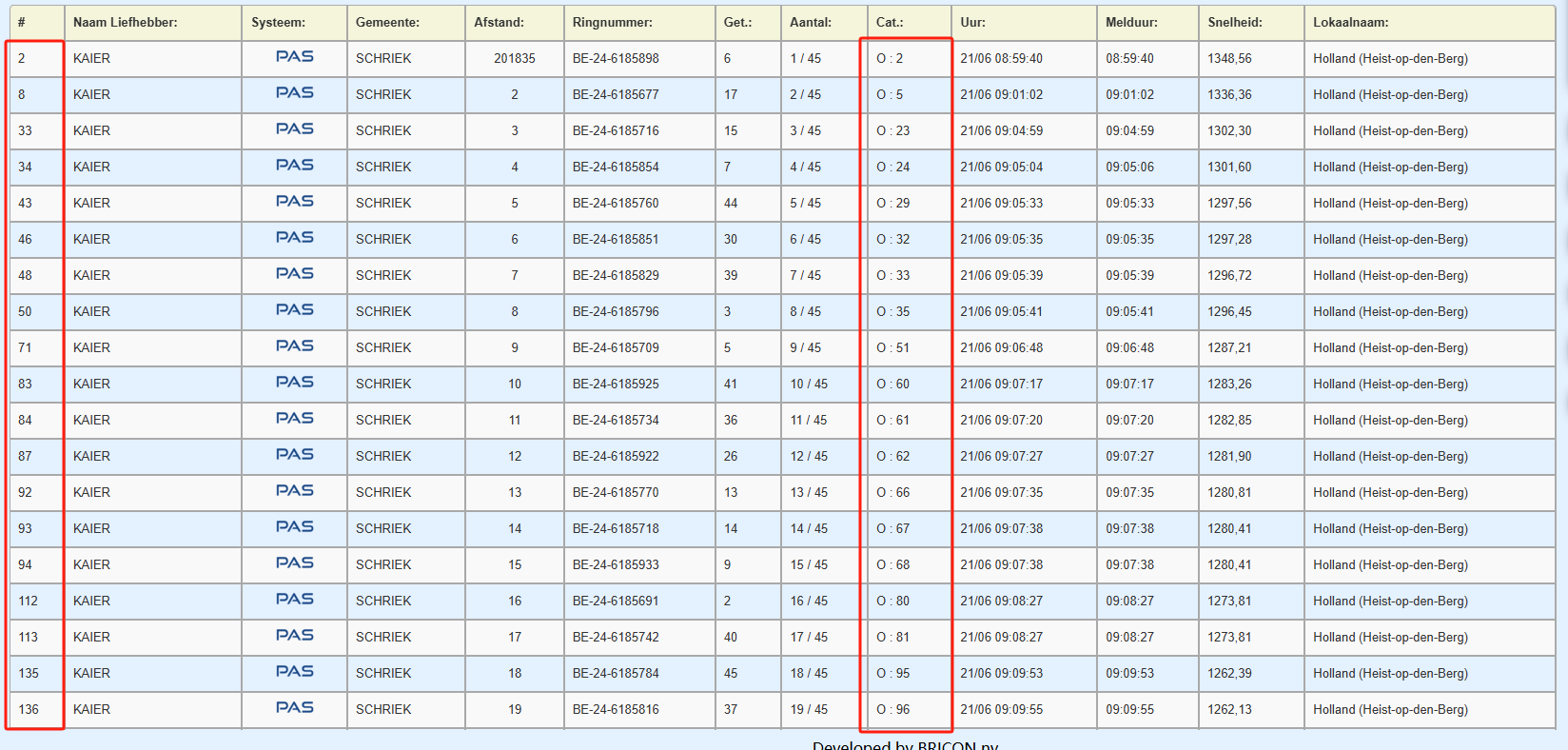Click the Ringnummer column header
This screenshot has width=1568, height=750.
point(612,22)
